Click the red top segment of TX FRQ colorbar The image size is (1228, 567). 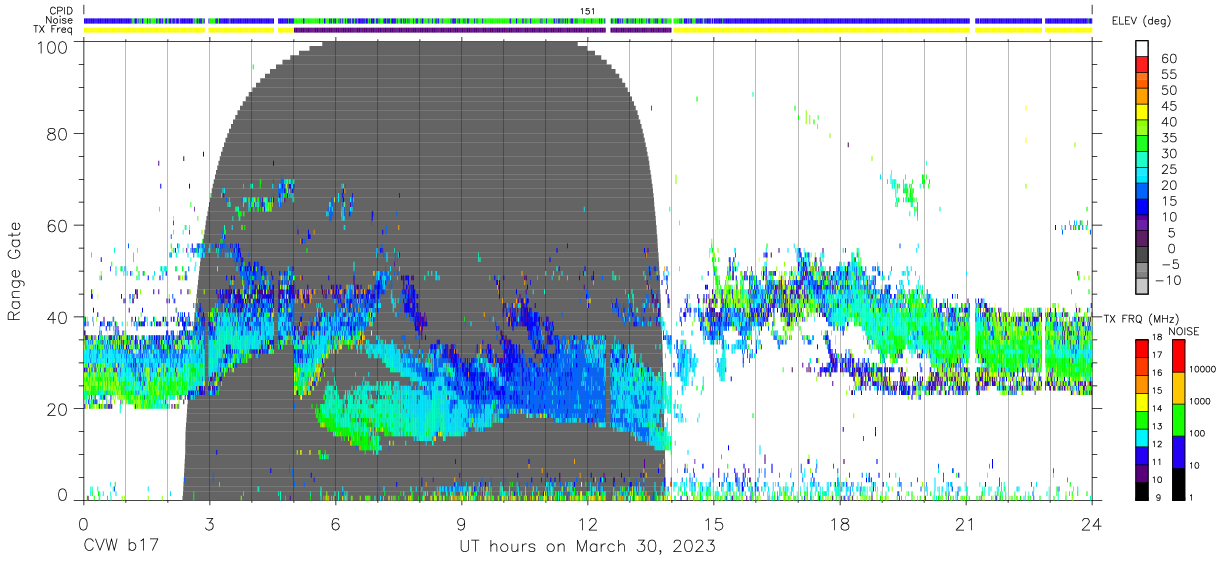pos(1142,349)
